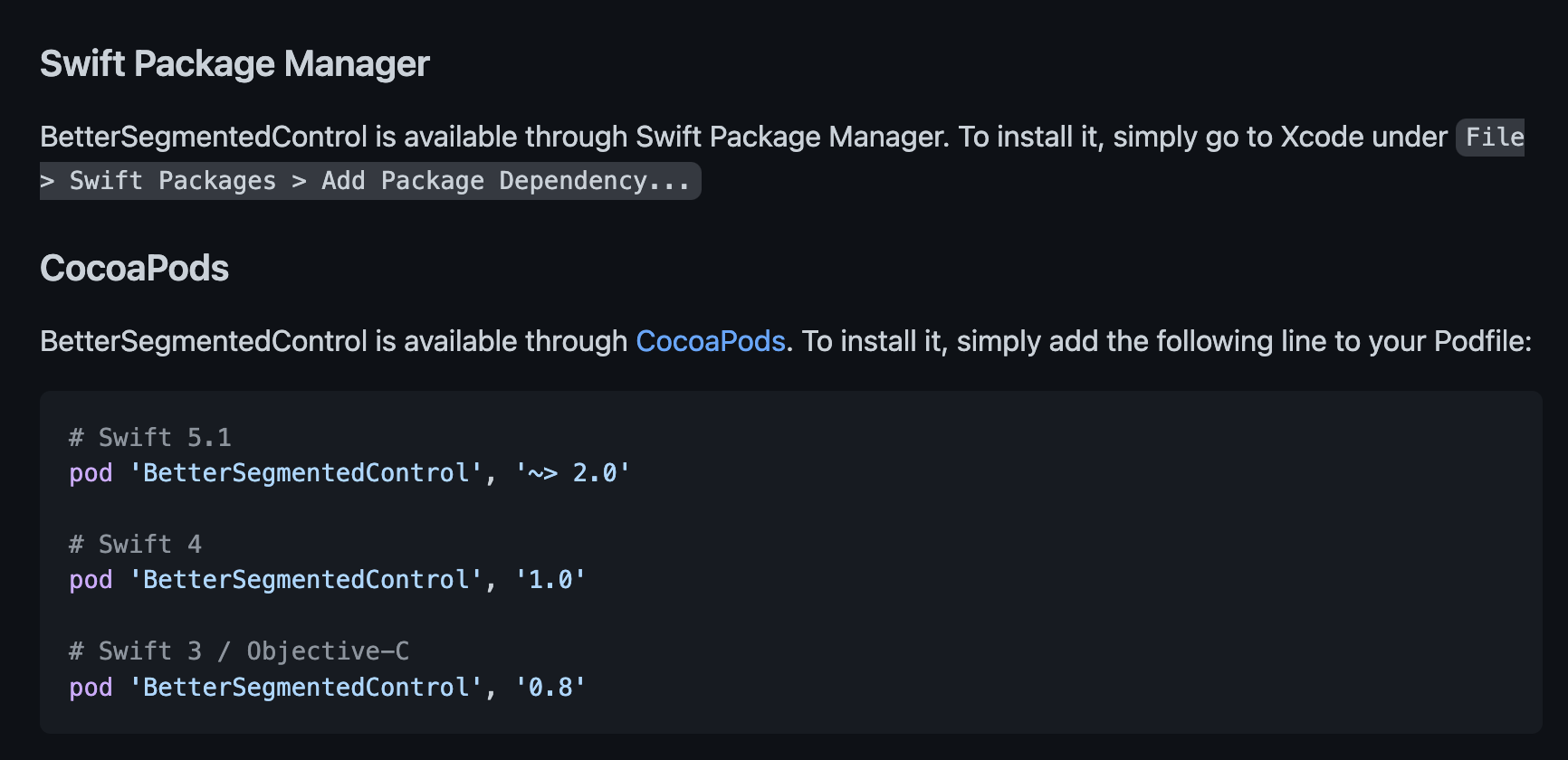Click 'pod' keyword on the Swift 5.1 line

pos(91,473)
